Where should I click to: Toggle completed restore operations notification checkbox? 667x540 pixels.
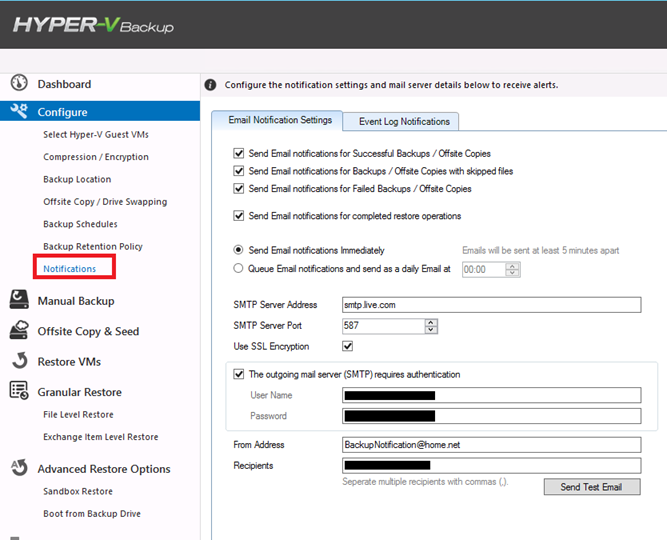click(x=239, y=215)
